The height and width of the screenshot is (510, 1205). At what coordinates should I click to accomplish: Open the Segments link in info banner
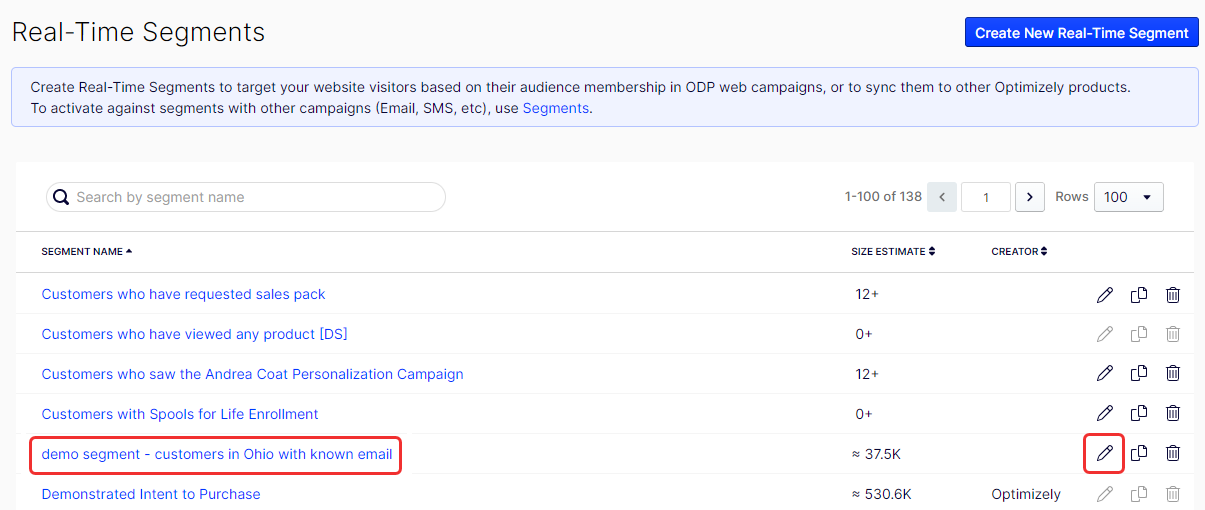click(x=556, y=108)
